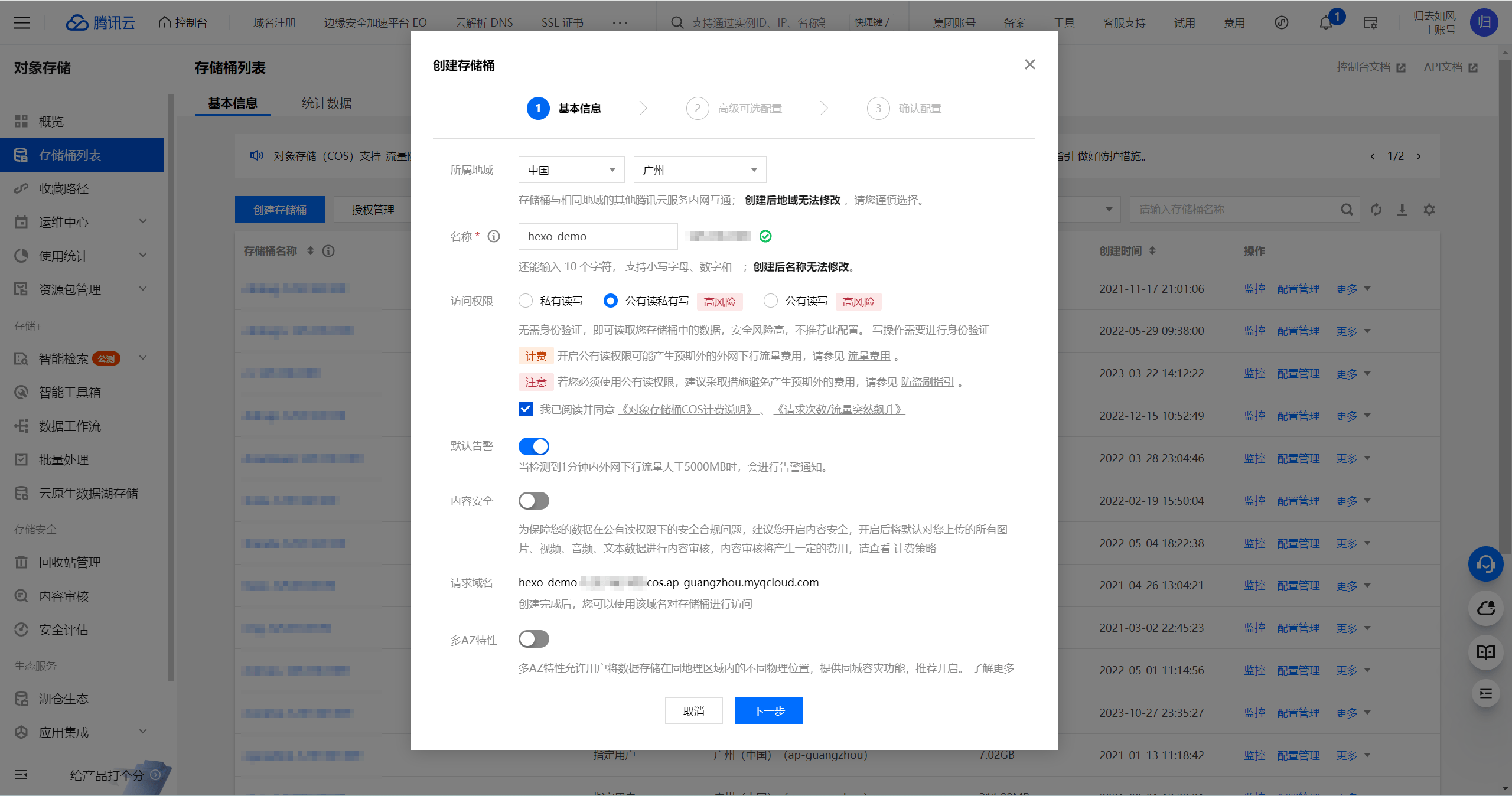Image resolution: width=1512 pixels, height=796 pixels.
Task: Click the notification bell icon
Action: click(1326, 23)
